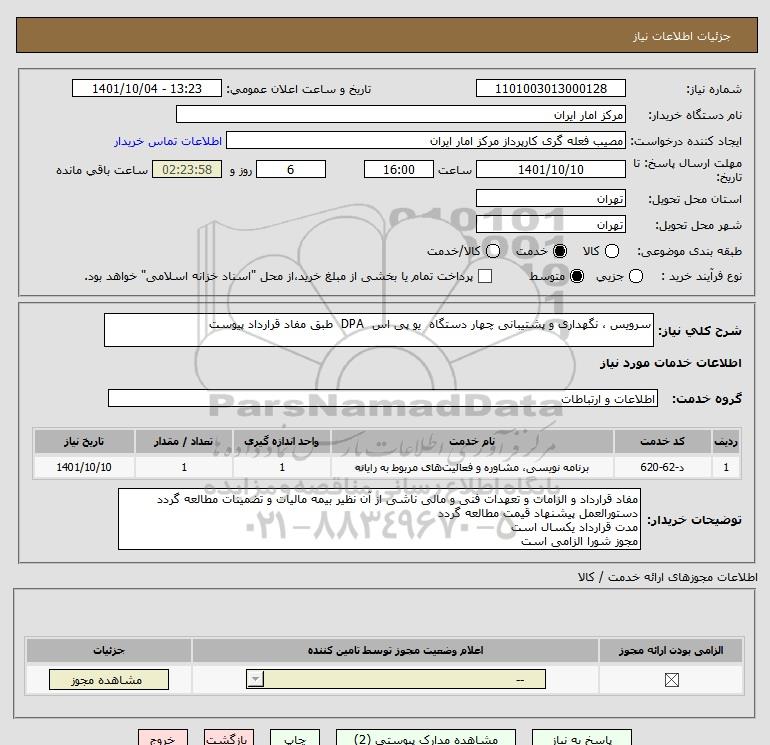Click the buyer notes text area
Viewport: 770px width, 745px height.
pyautogui.click(x=379, y=519)
